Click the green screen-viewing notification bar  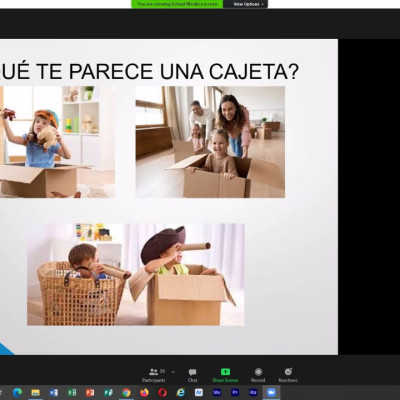177,4
